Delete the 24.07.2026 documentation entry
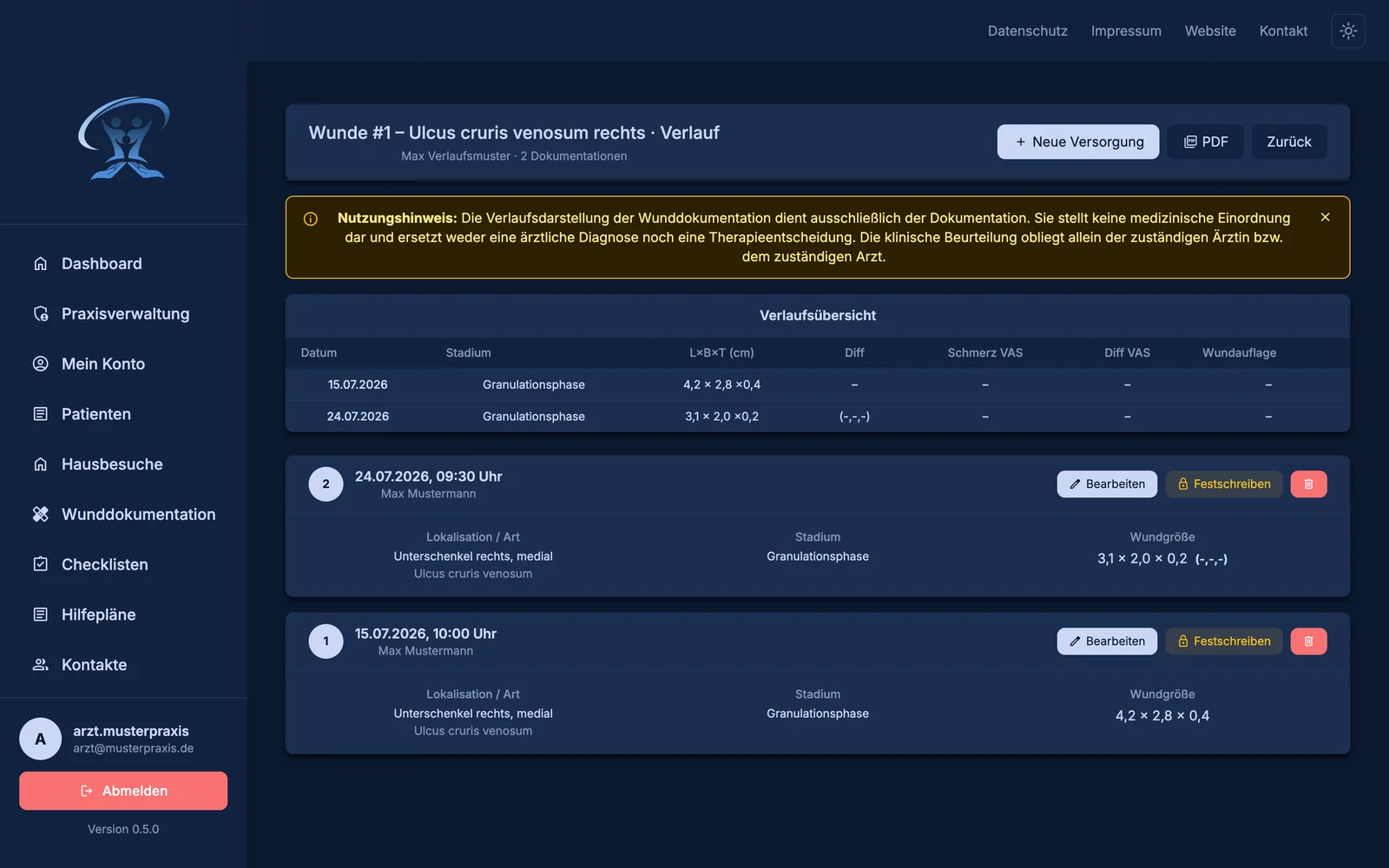This screenshot has width=1389, height=868. pos(1308,484)
